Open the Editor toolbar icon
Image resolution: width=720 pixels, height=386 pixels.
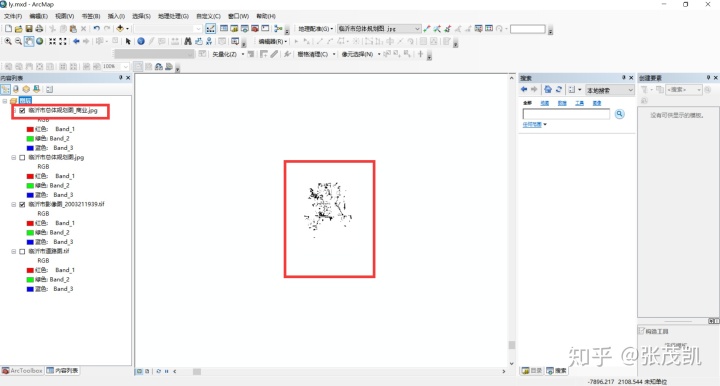(210, 29)
